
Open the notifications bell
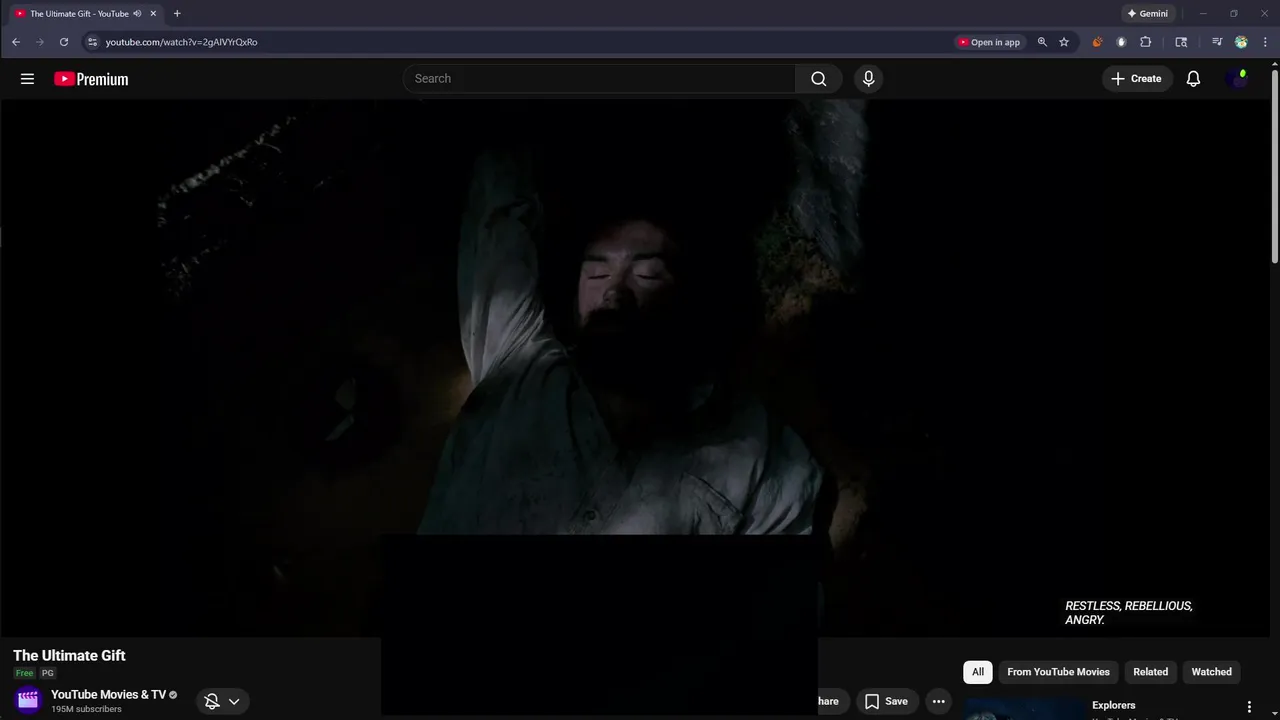1193,79
